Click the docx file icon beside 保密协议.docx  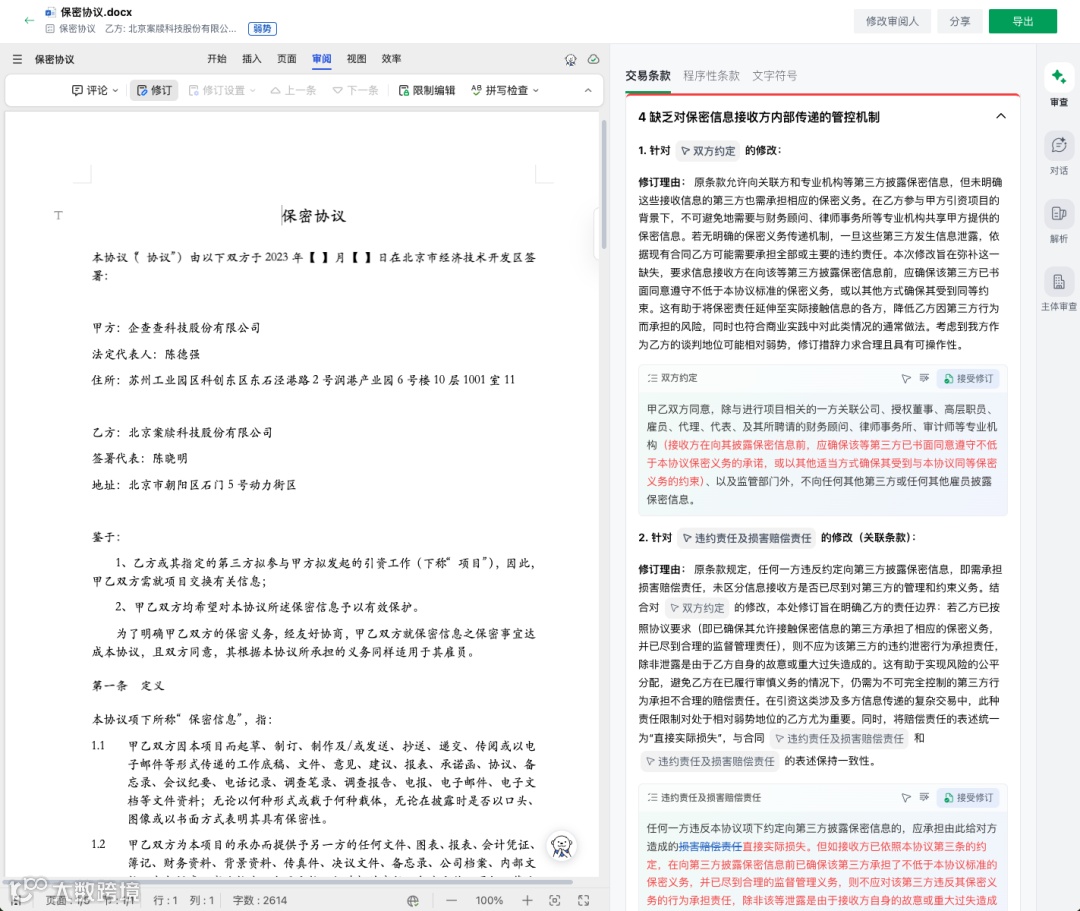coord(50,12)
